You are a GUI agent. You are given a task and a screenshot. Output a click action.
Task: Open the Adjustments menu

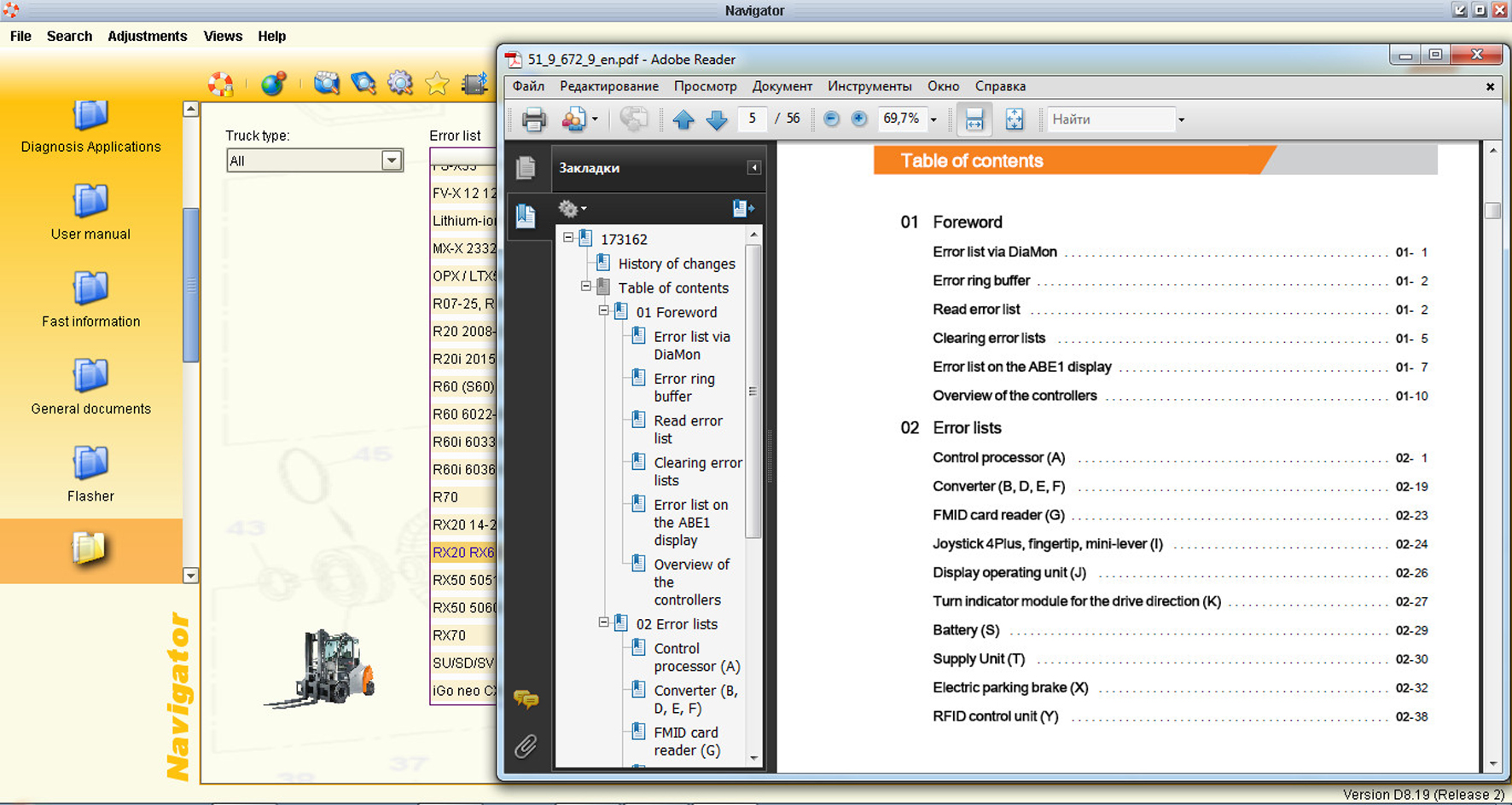pos(147,36)
